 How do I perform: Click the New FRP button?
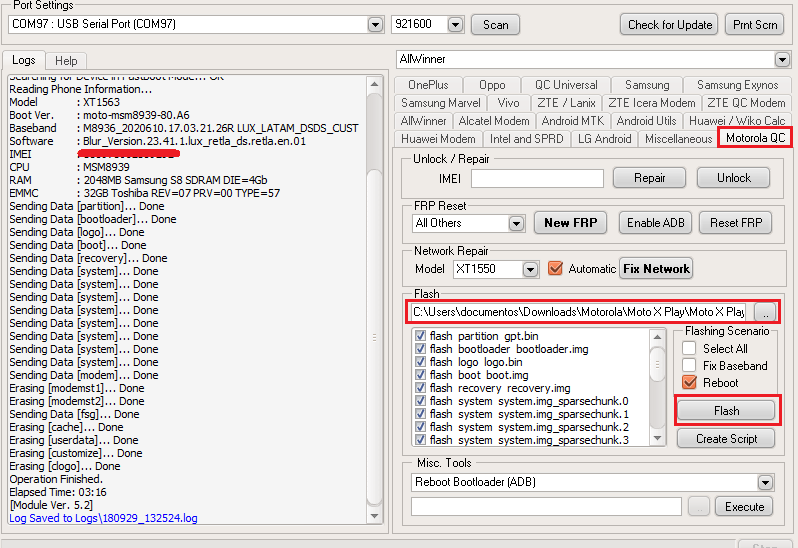[x=571, y=223]
